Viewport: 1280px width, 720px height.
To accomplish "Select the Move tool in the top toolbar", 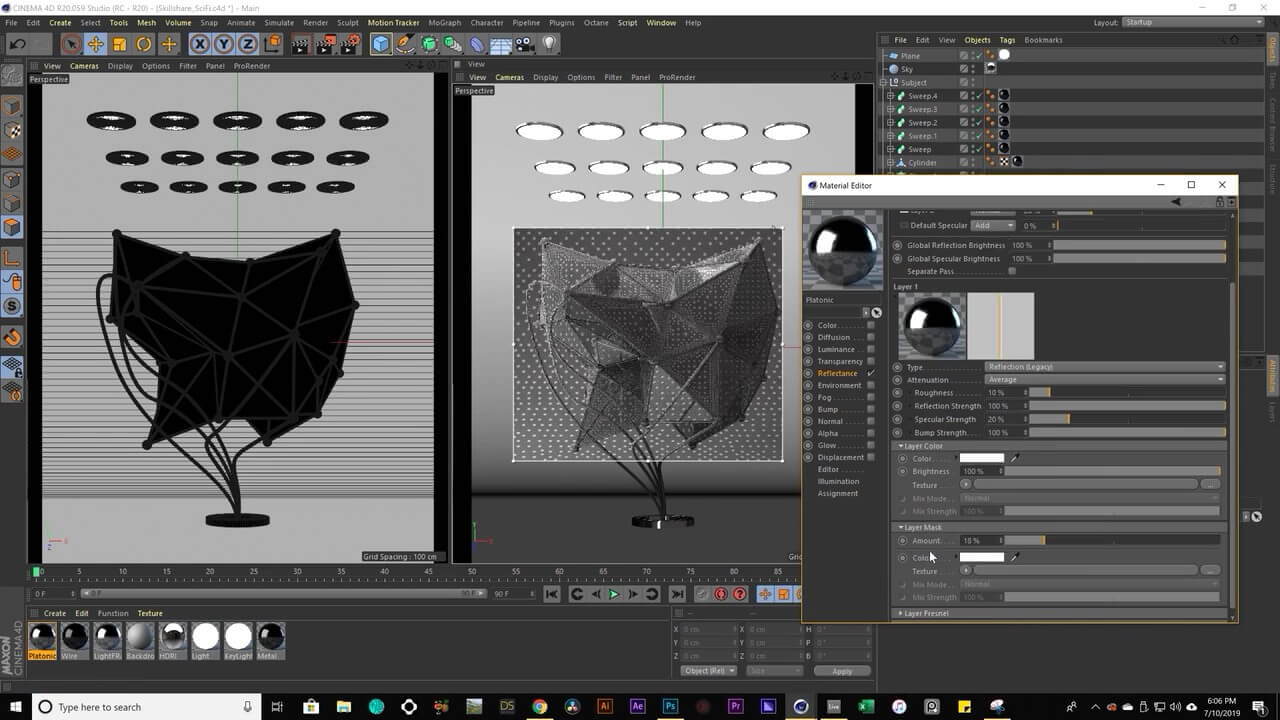I will (95, 44).
